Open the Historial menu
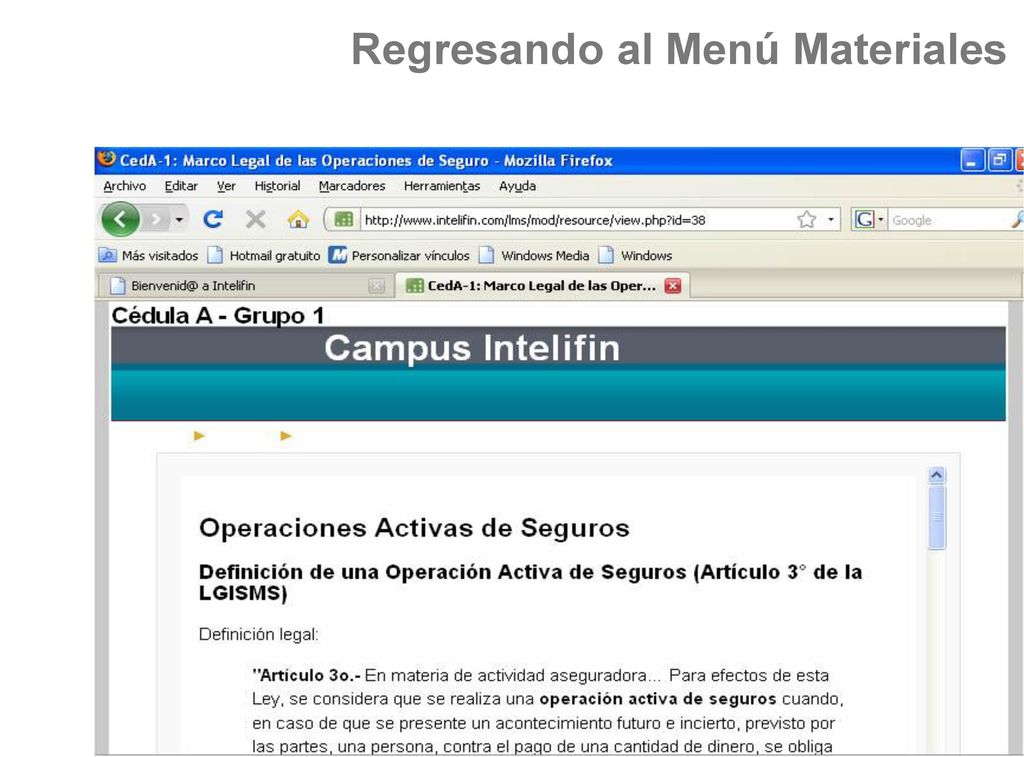This screenshot has height=757, width=1024. 278,186
